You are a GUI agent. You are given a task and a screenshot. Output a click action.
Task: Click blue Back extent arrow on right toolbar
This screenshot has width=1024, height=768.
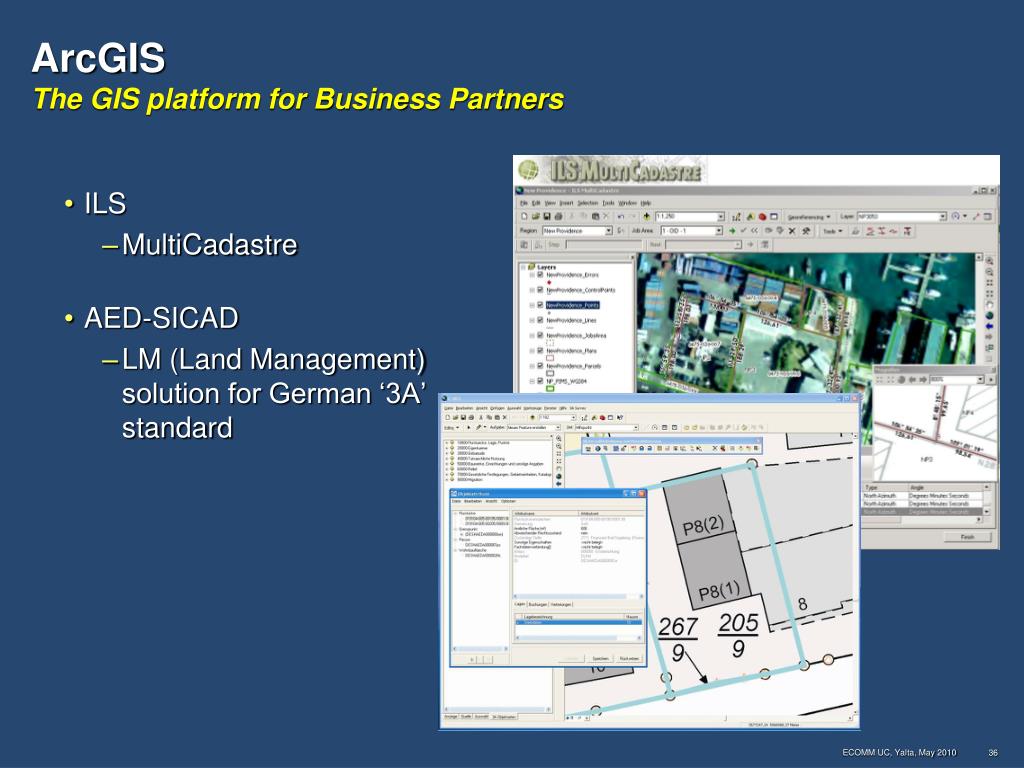coord(989,326)
